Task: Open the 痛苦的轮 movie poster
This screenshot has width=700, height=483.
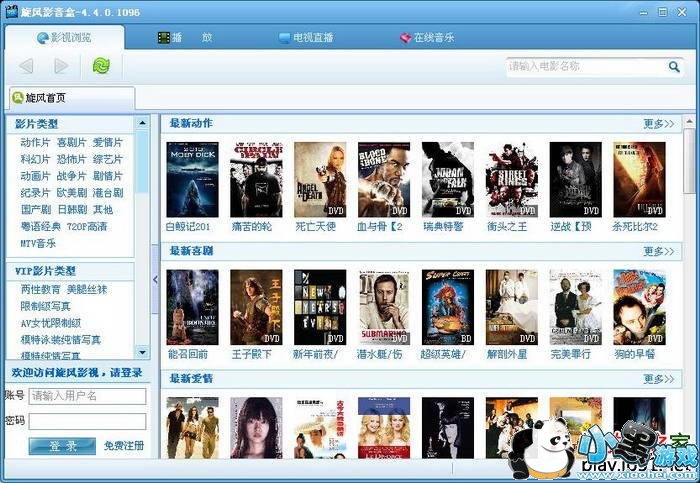Action: point(256,179)
